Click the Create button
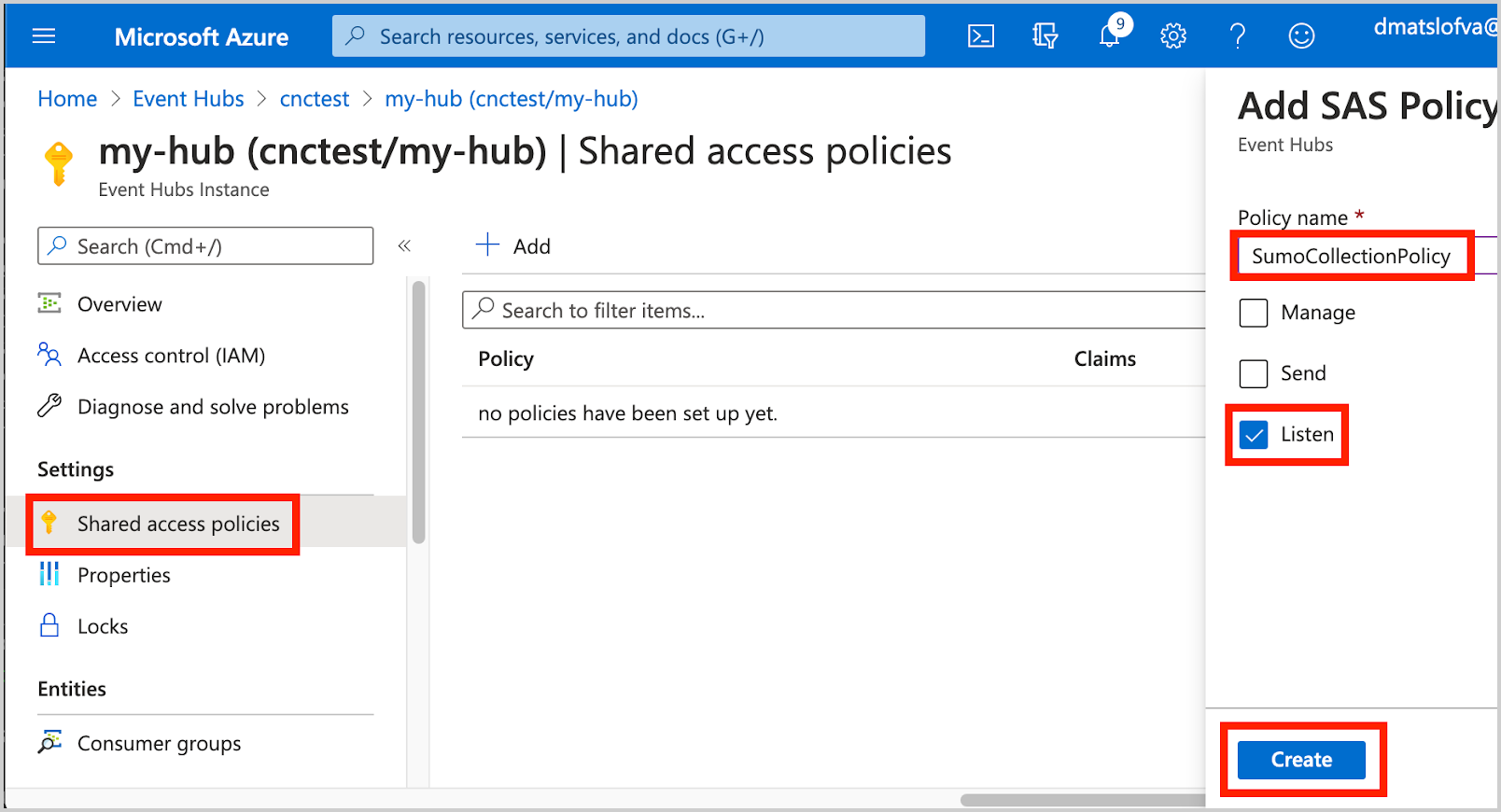1501x812 pixels. pos(1300,760)
